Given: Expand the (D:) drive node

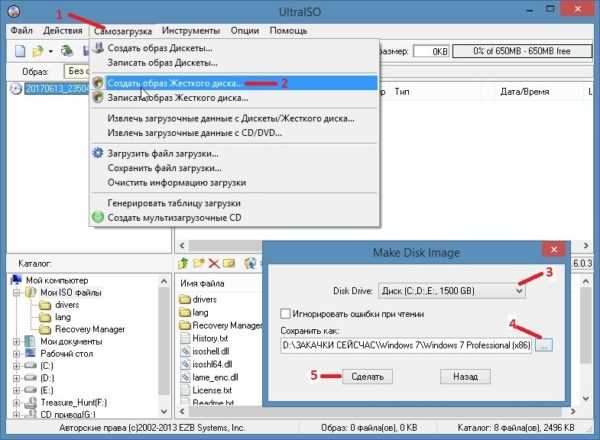Looking at the screenshot, I should point(16,378).
